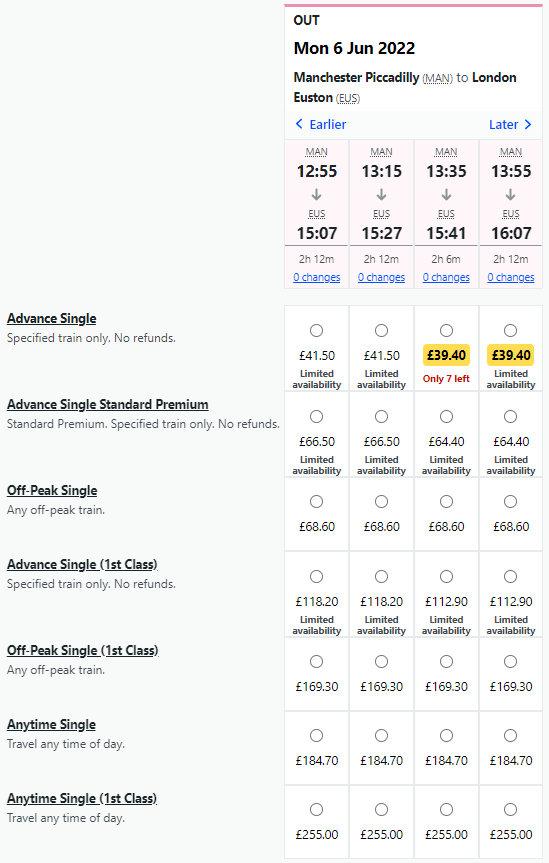Click the down arrow under 13:35 departure
The height and width of the screenshot is (863, 549).
pyautogui.click(x=447, y=194)
